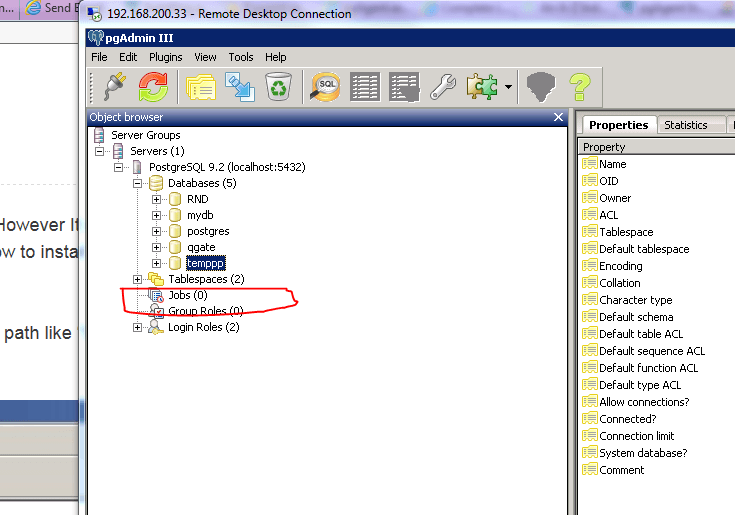Open the Plugins menu
Image resolution: width=735 pixels, height=515 pixels.
[x=166, y=57]
